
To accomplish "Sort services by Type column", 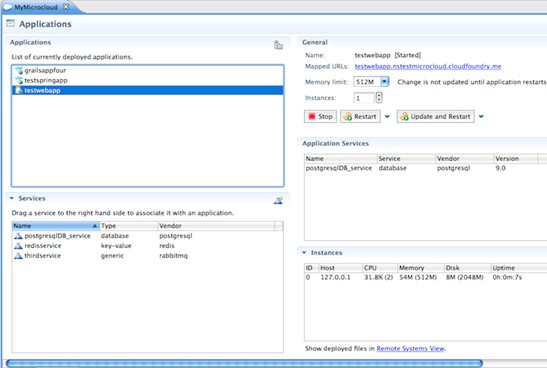I will 129,226.
